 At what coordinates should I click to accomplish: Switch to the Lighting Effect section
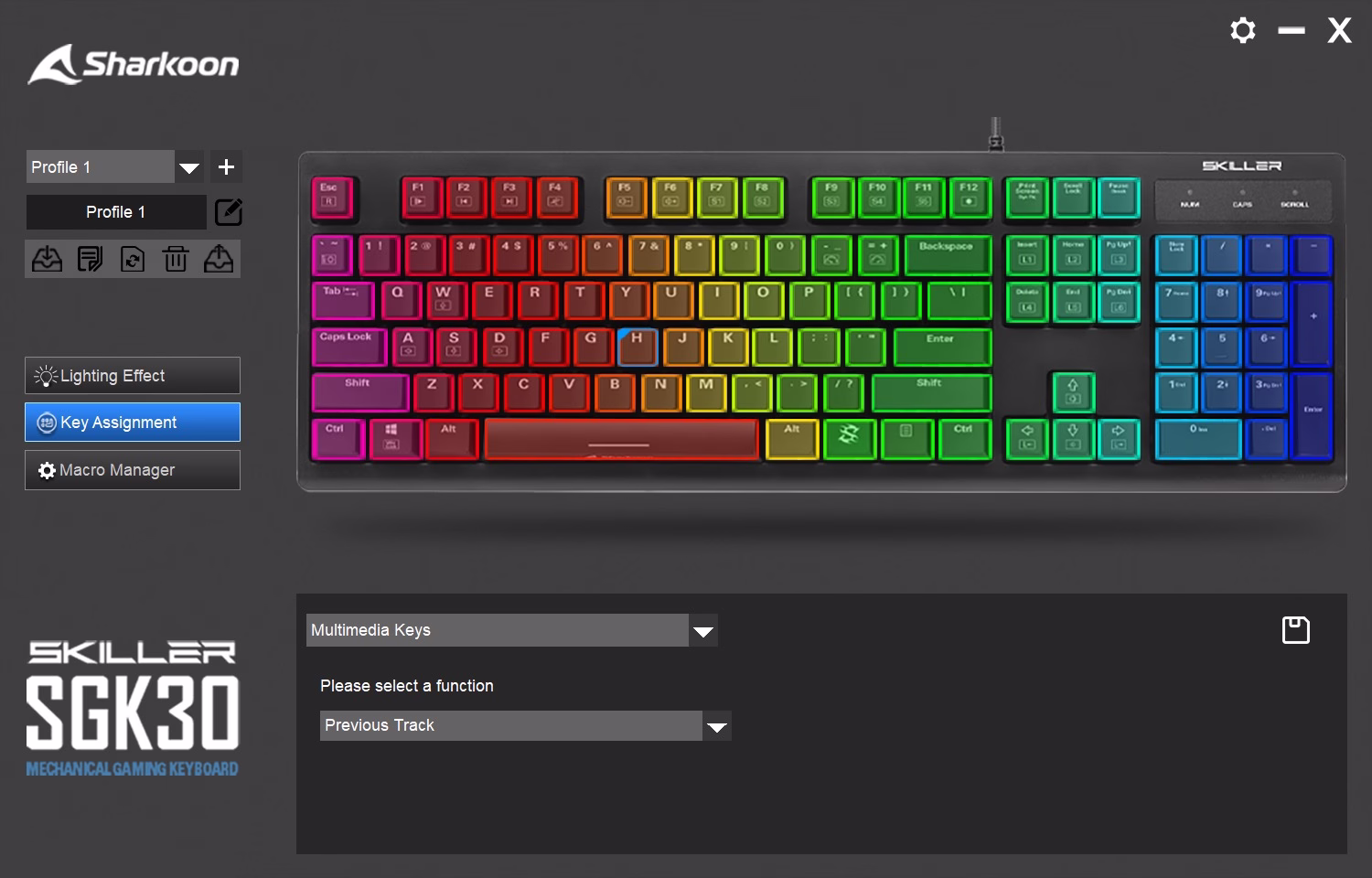click(133, 376)
